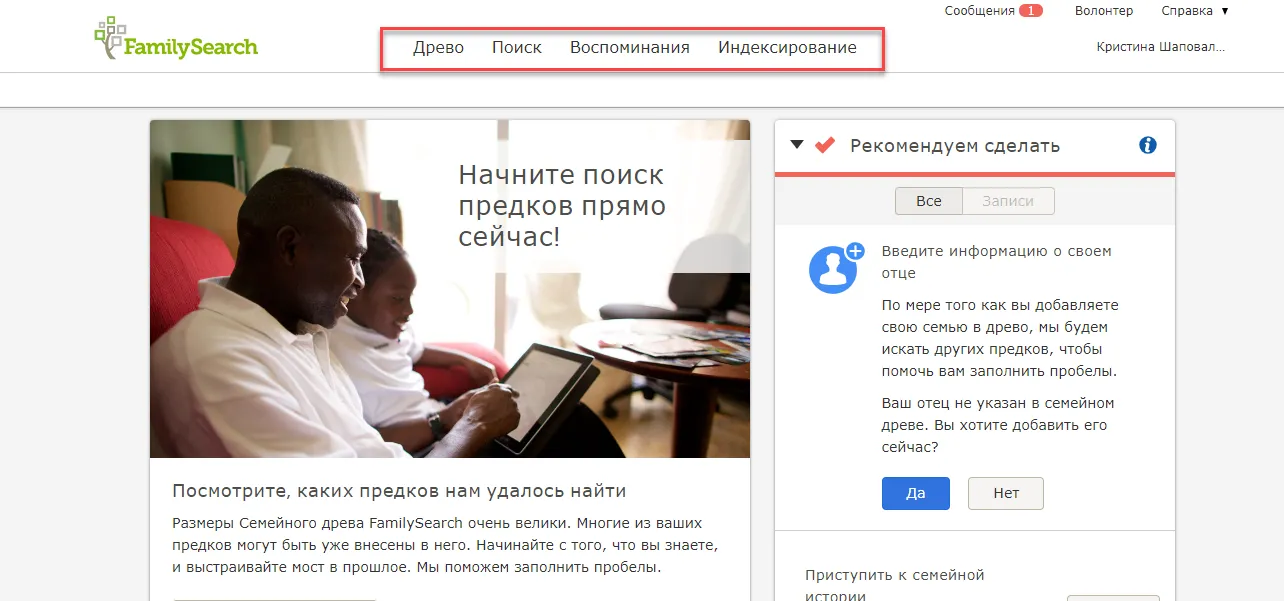This screenshot has height=601, width=1284.
Task: Open user menu Кристина Шаповал...
Action: coord(1160,47)
